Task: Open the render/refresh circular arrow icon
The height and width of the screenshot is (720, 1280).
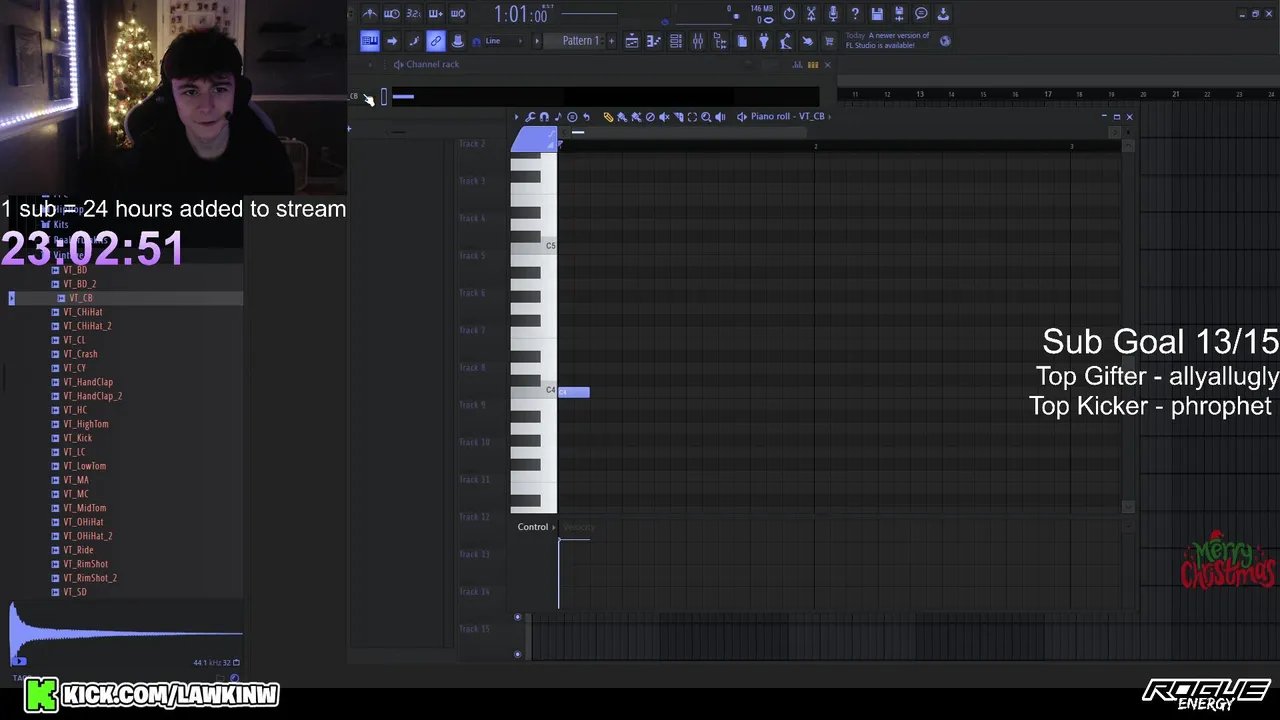Action: pyautogui.click(x=789, y=14)
